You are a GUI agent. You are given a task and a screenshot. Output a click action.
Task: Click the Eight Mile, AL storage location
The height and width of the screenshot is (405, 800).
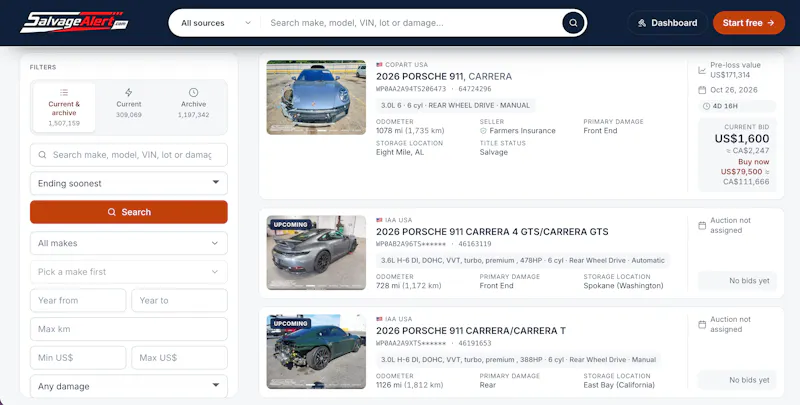(x=400, y=152)
